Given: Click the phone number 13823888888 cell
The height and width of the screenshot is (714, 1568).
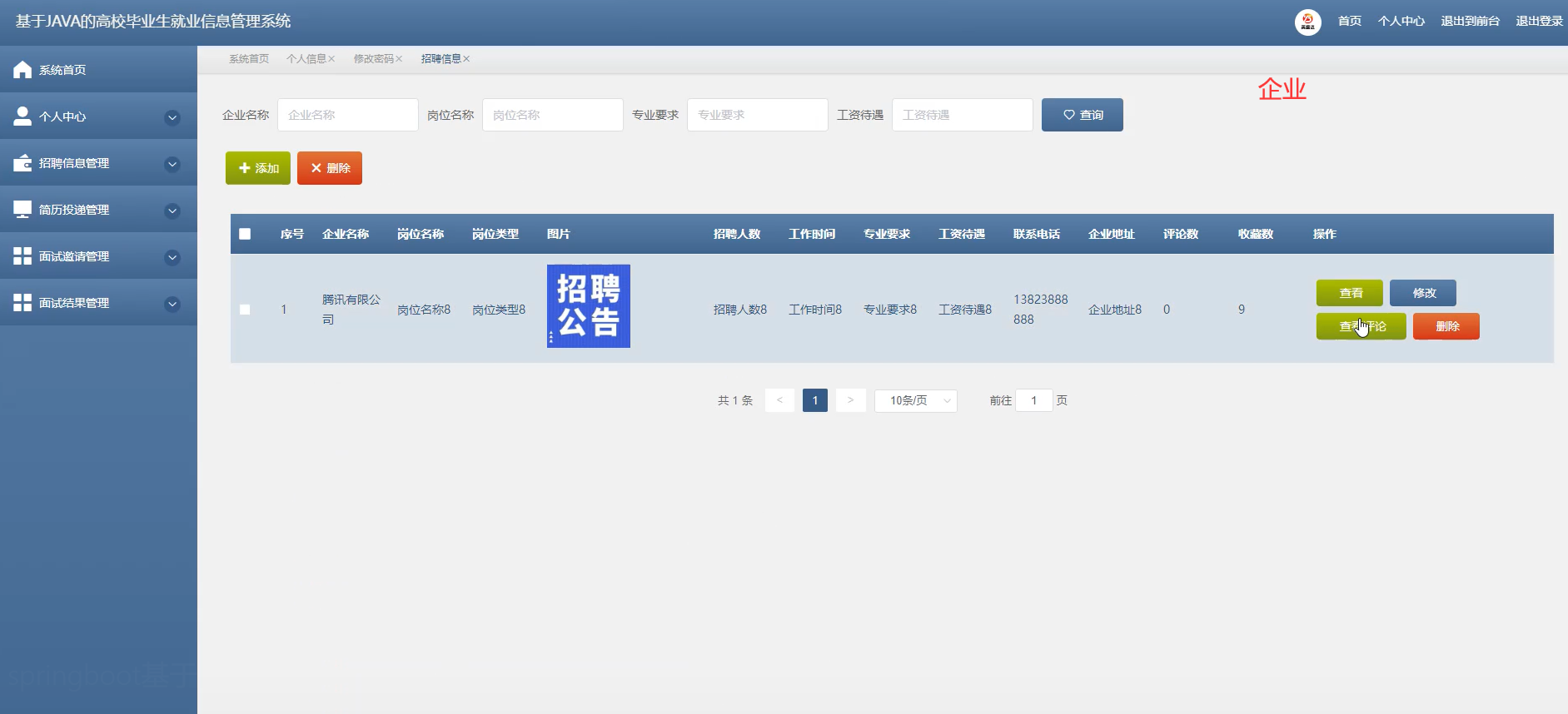Looking at the screenshot, I should pyautogui.click(x=1041, y=310).
